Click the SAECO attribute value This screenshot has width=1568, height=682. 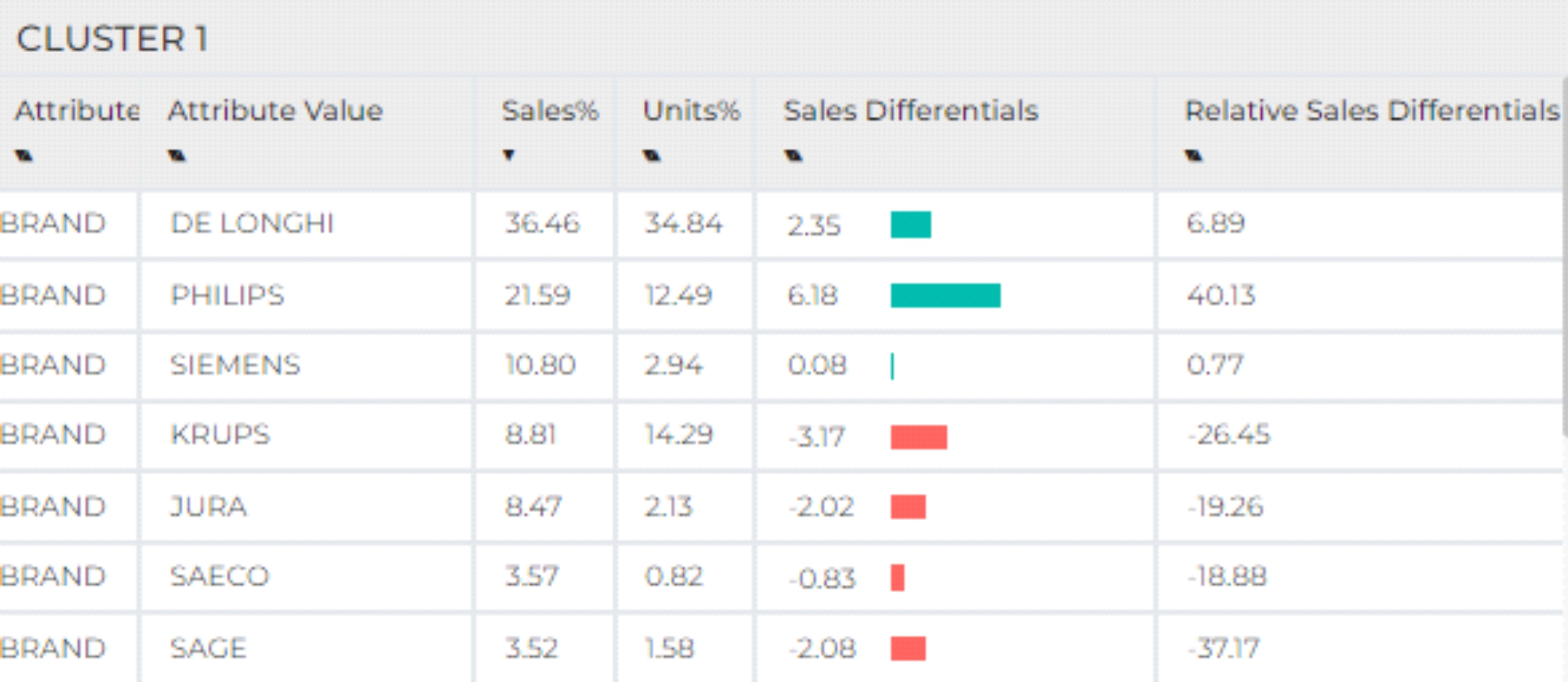point(220,577)
